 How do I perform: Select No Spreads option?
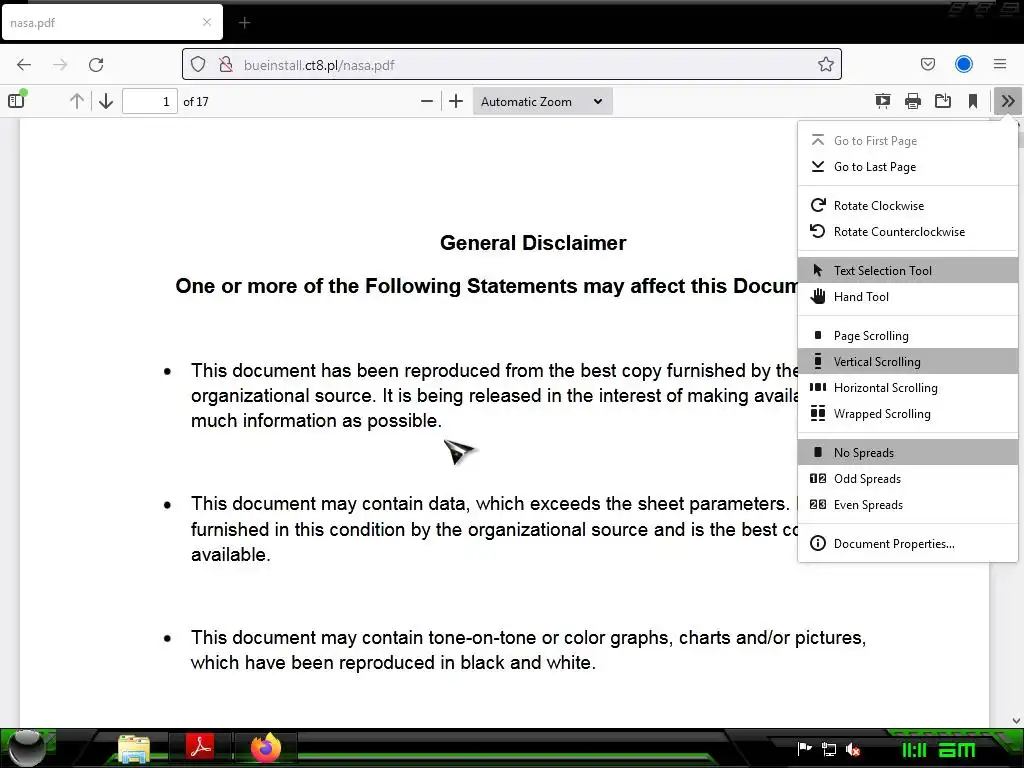(x=908, y=453)
